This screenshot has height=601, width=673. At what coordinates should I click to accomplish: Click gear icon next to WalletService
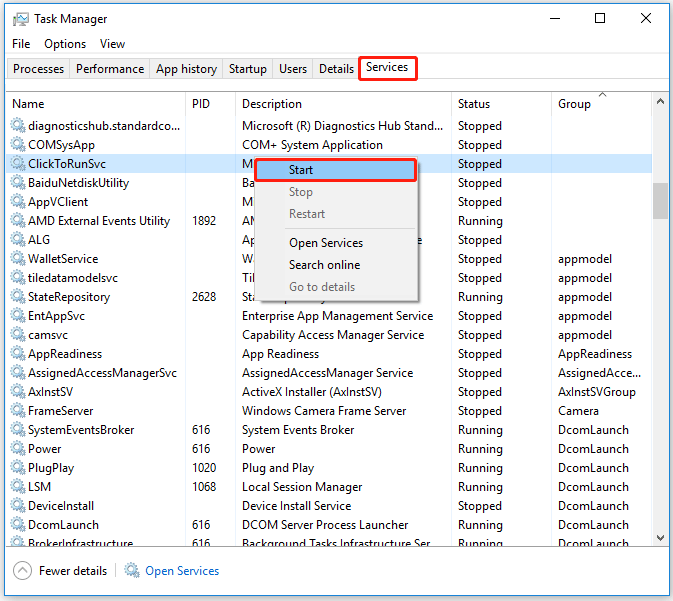18,258
